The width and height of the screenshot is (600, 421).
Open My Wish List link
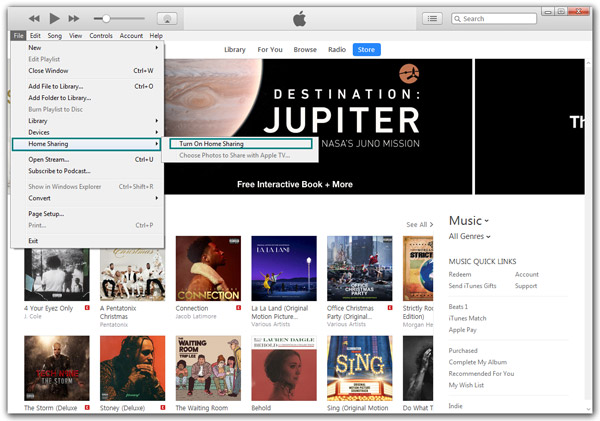pyautogui.click(x=466, y=385)
